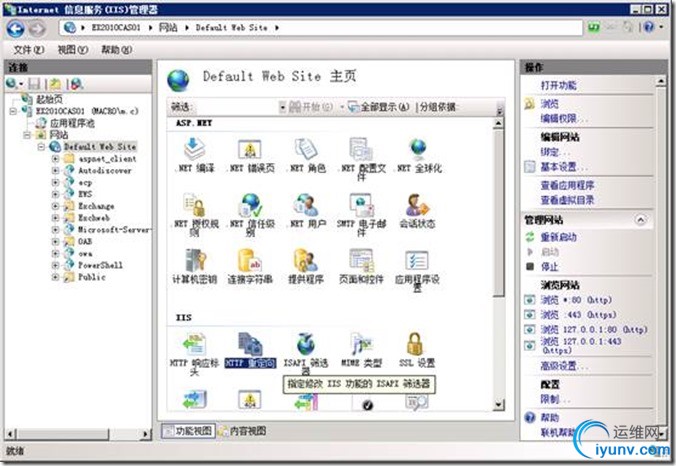Open the 连接字符串 feature icon
The height and width of the screenshot is (466, 676).
coord(250,266)
